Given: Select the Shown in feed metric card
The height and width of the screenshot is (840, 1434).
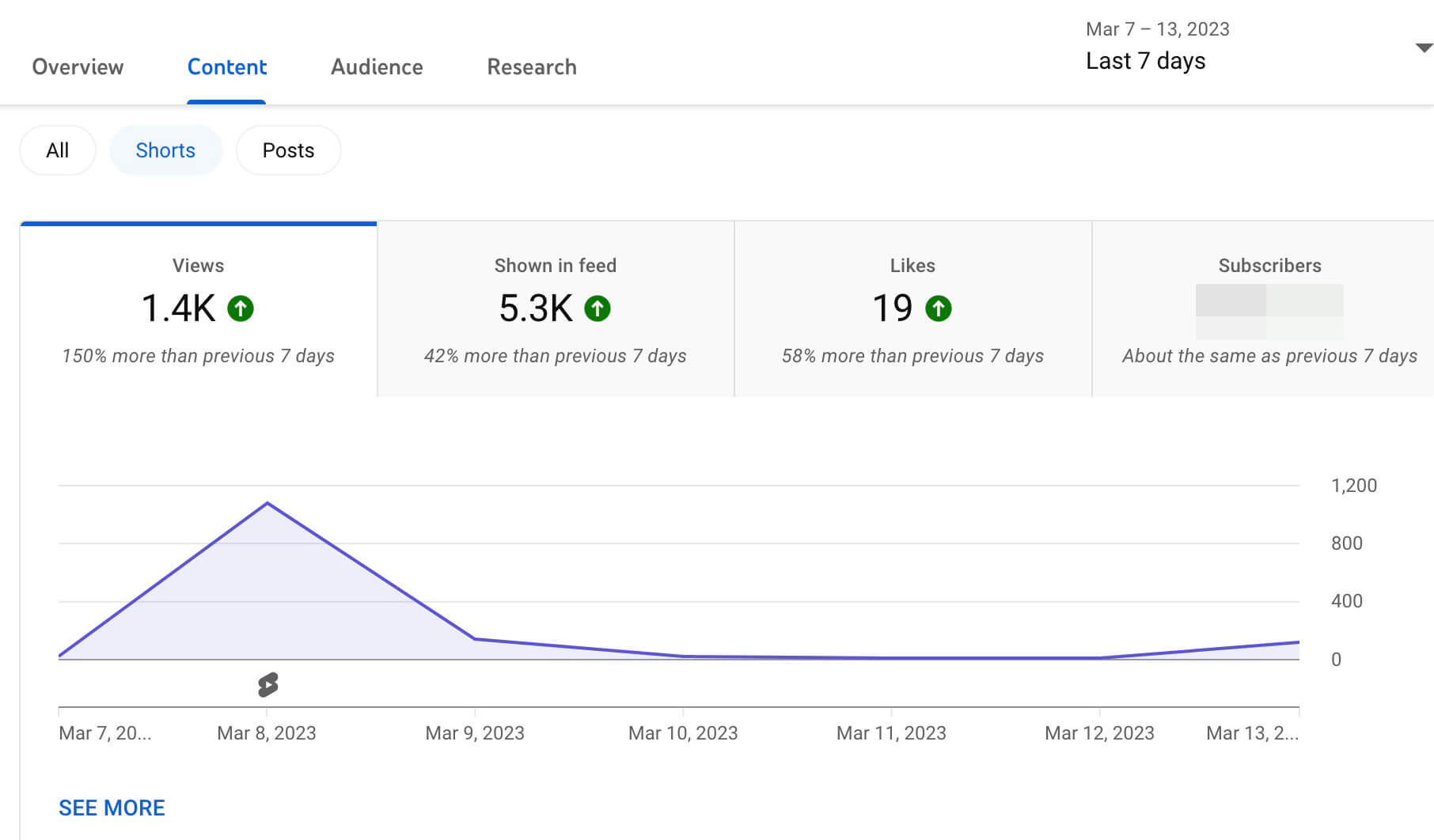Looking at the screenshot, I should [x=556, y=310].
